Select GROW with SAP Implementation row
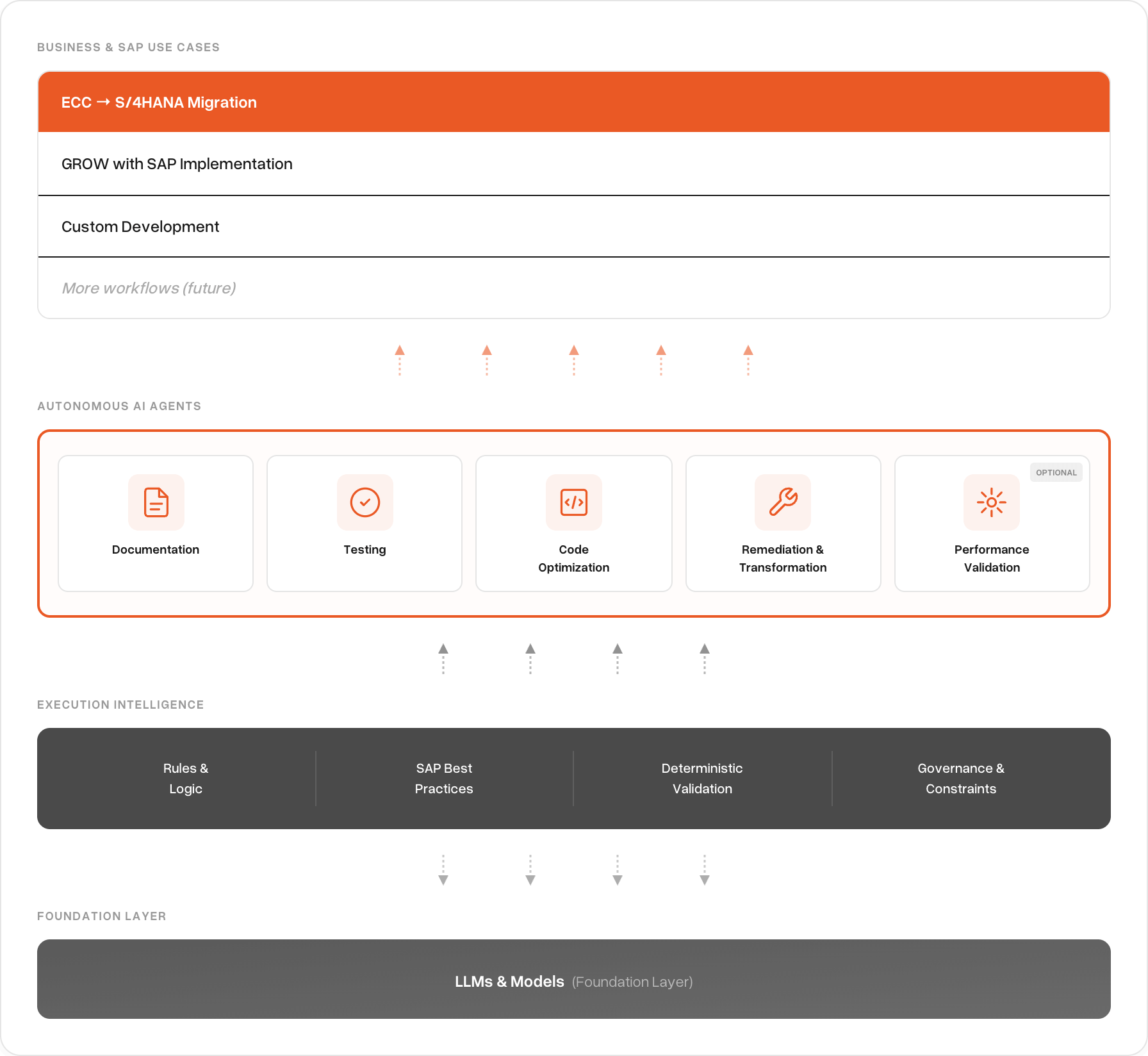The image size is (1148, 1056). coord(177,164)
